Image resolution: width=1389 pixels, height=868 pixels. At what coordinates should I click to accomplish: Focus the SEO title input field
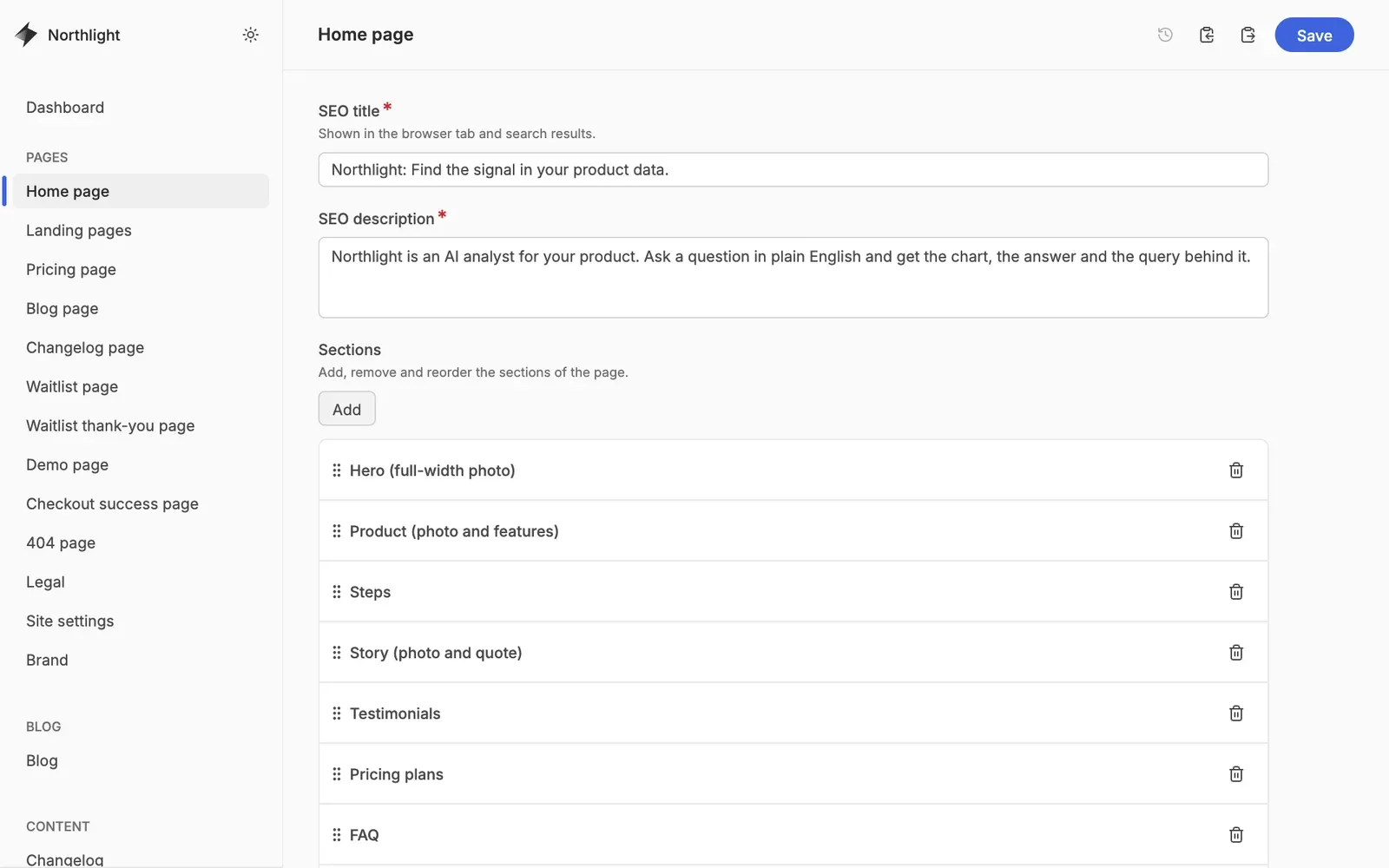pyautogui.click(x=793, y=169)
